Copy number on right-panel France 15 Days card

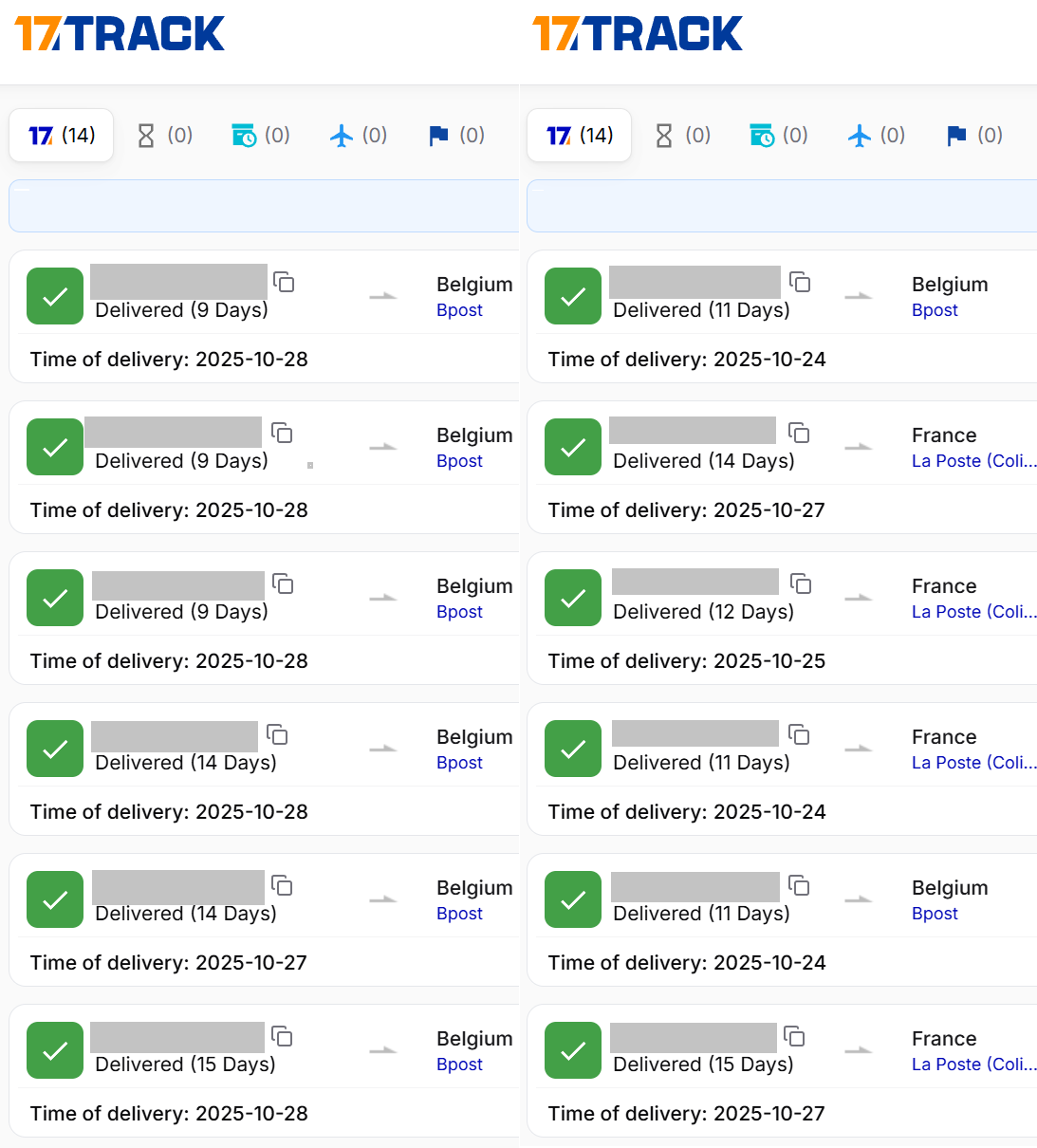point(795,1036)
